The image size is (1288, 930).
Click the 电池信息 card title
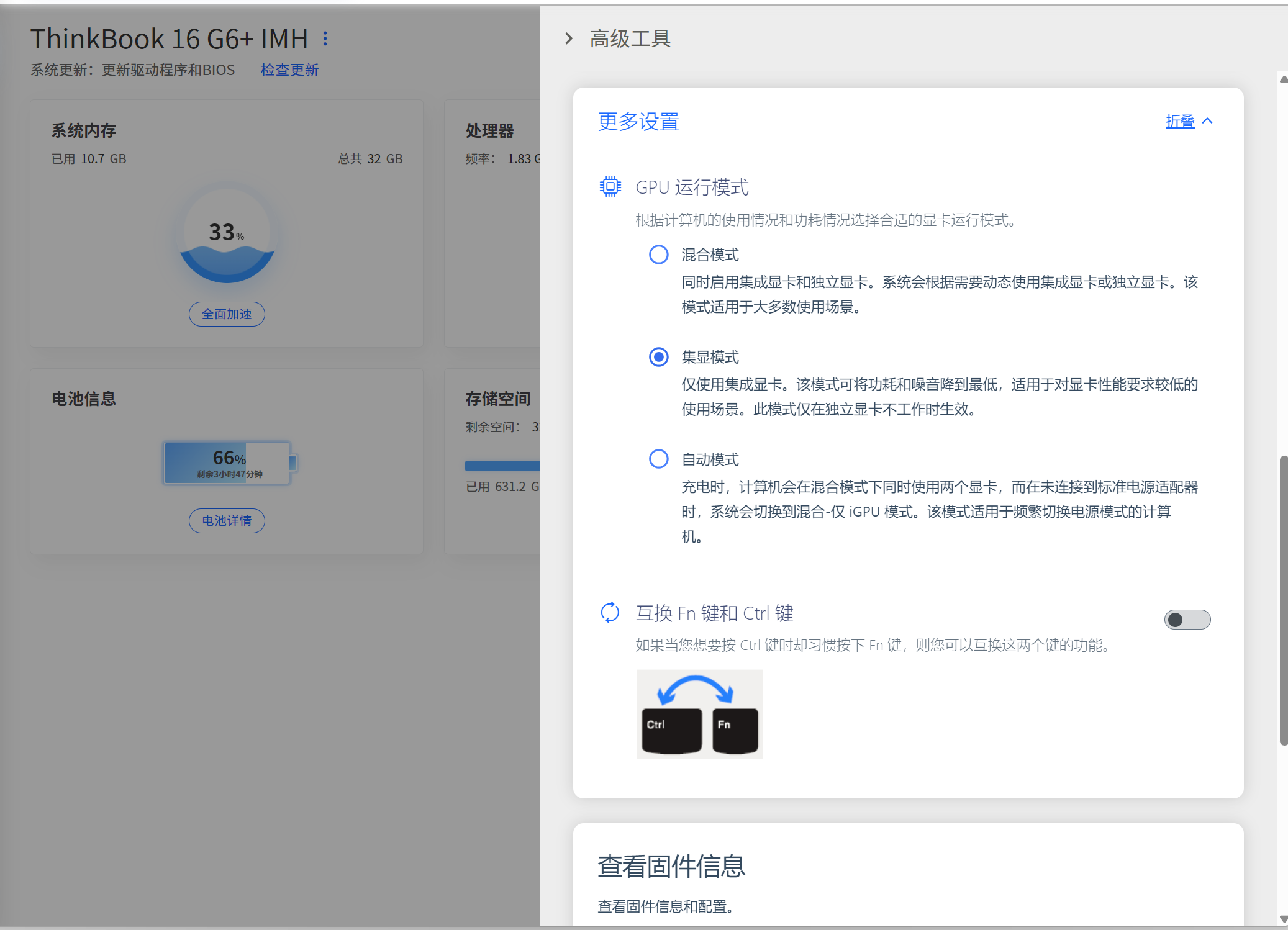[84, 399]
